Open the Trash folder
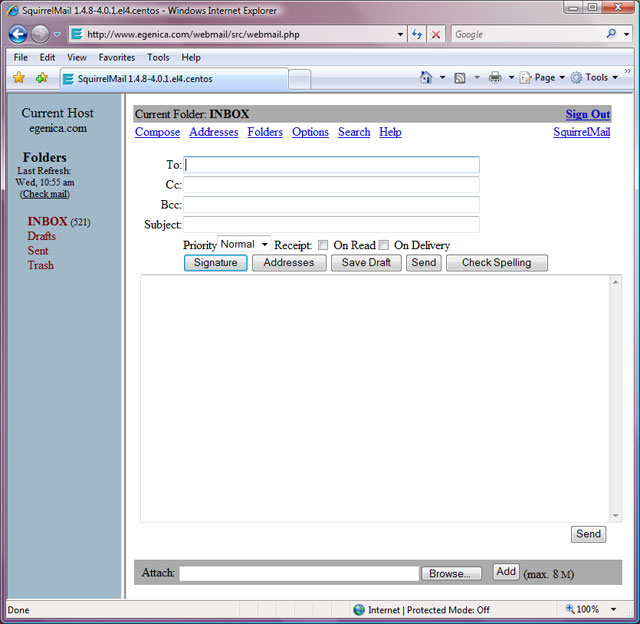 click(x=40, y=265)
